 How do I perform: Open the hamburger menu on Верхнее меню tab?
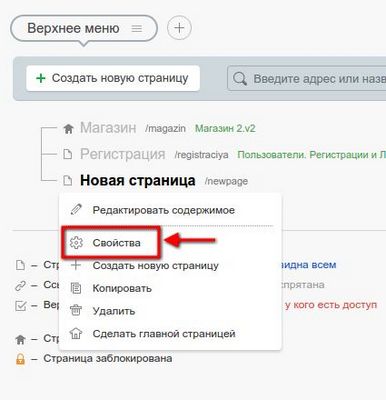(137, 28)
